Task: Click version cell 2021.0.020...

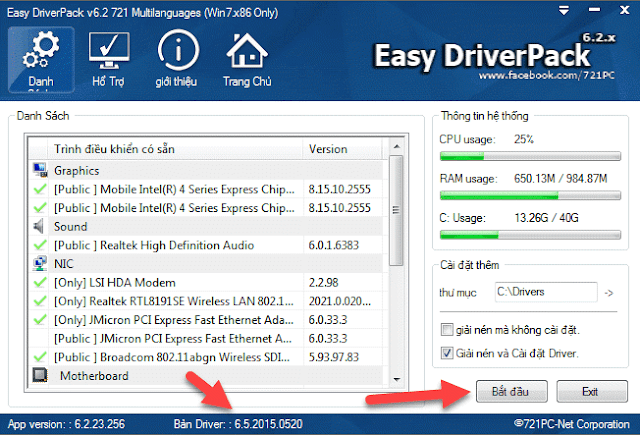Action: 340,301
